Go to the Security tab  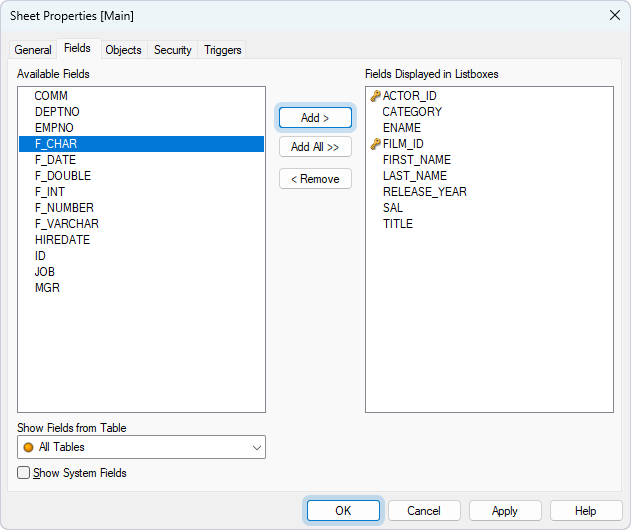point(172,50)
